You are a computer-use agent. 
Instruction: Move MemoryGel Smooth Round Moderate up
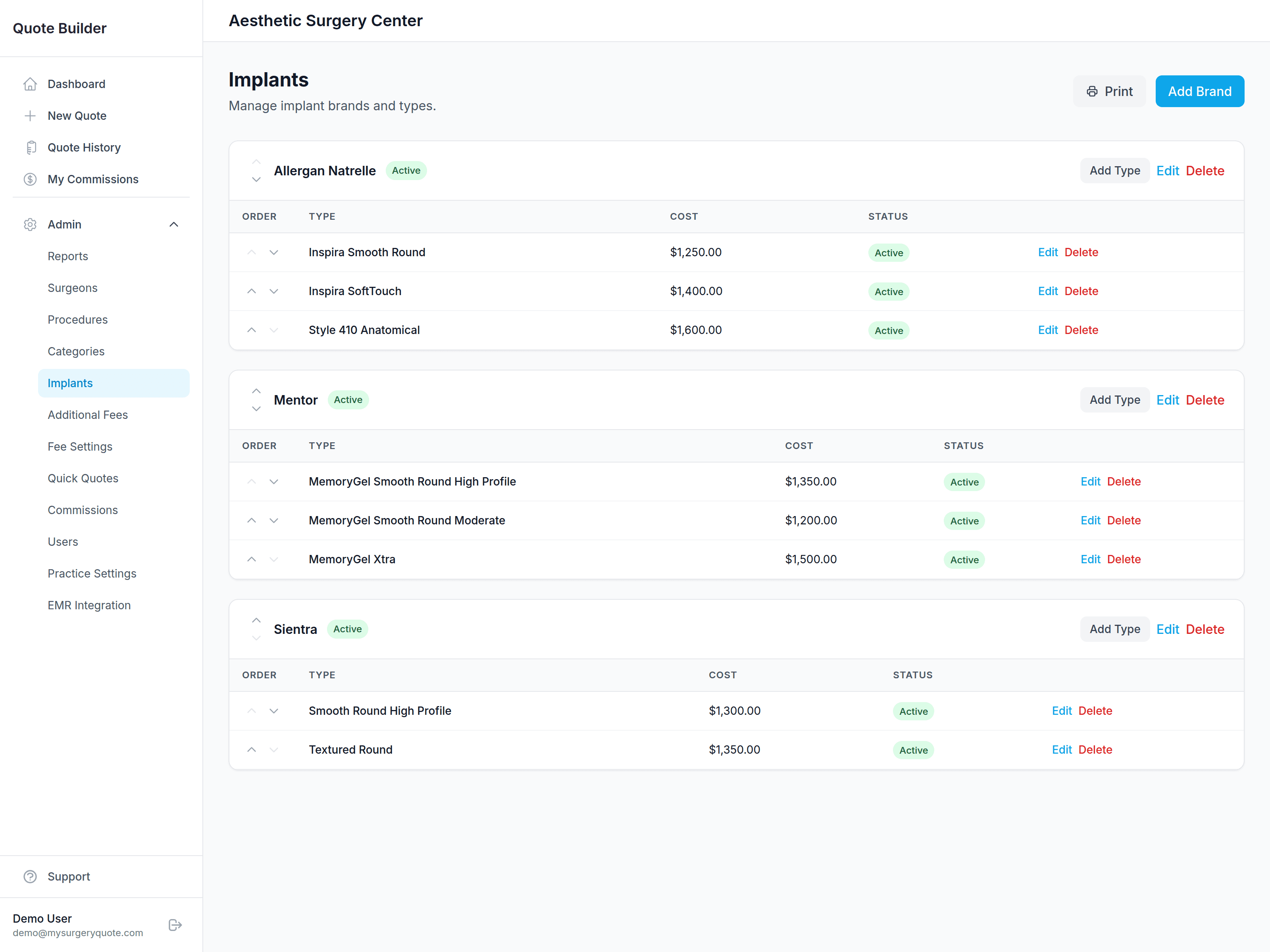[252, 520]
